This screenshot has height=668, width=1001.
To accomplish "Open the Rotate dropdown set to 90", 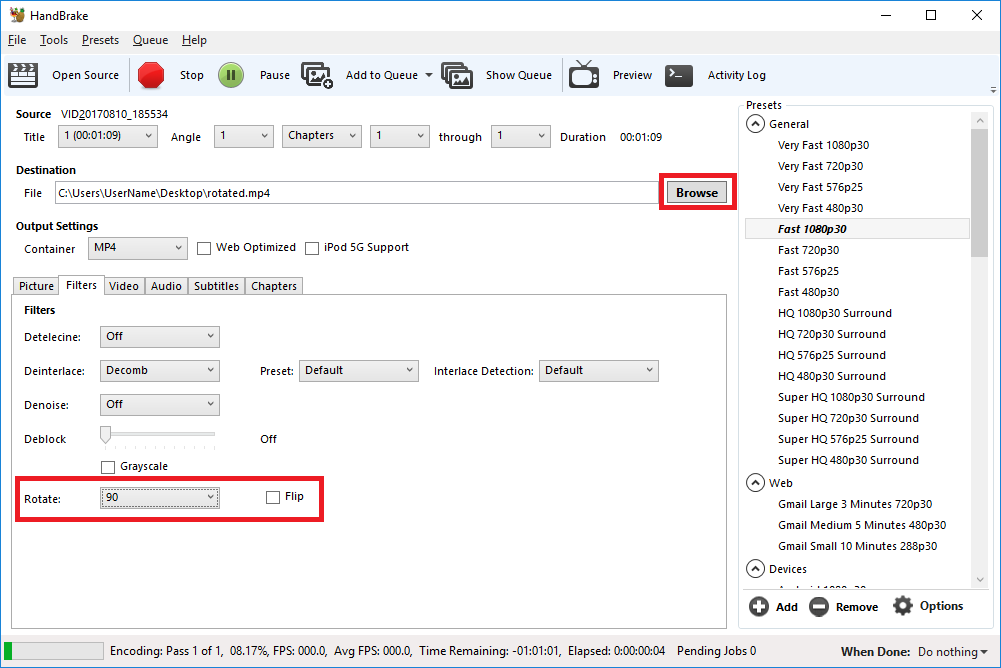I will [x=160, y=497].
